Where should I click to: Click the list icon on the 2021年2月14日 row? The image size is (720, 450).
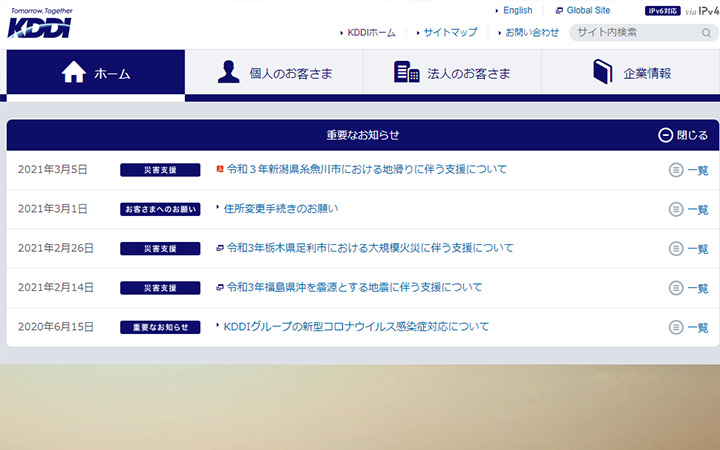[676, 288]
